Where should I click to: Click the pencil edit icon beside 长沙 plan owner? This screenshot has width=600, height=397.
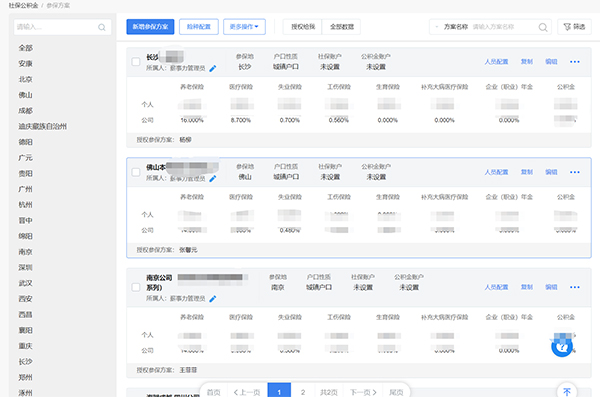pos(213,69)
